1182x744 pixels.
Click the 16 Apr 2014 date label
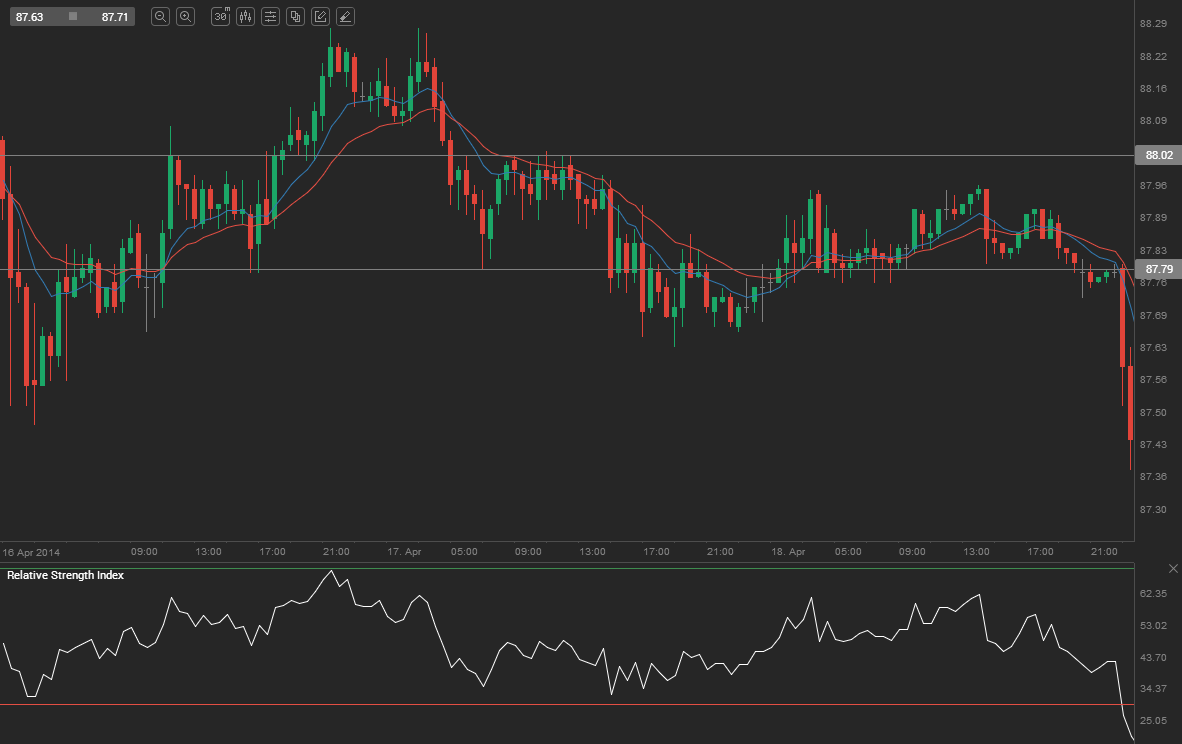coord(31,551)
